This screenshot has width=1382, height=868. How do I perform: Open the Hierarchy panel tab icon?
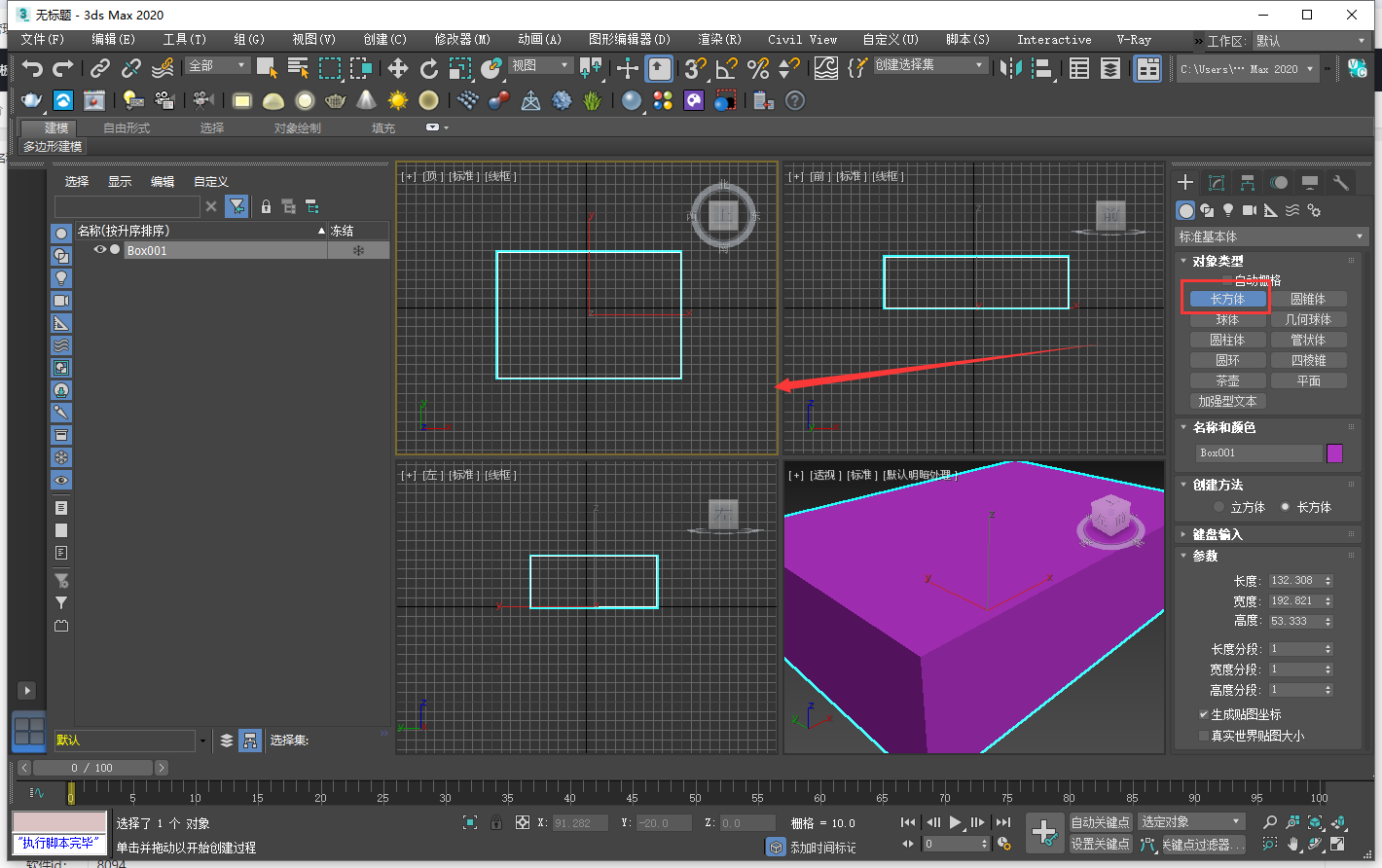[x=1248, y=182]
